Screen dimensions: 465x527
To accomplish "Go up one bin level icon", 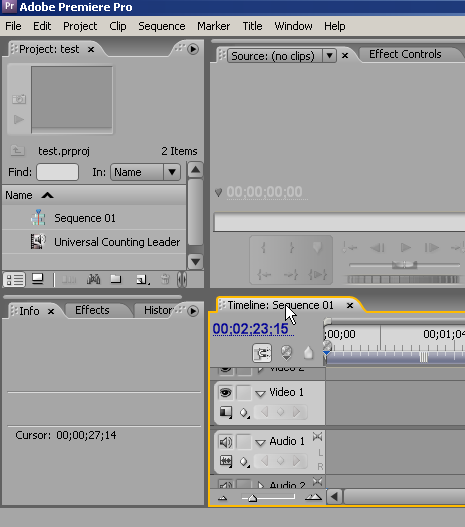I will [17, 151].
